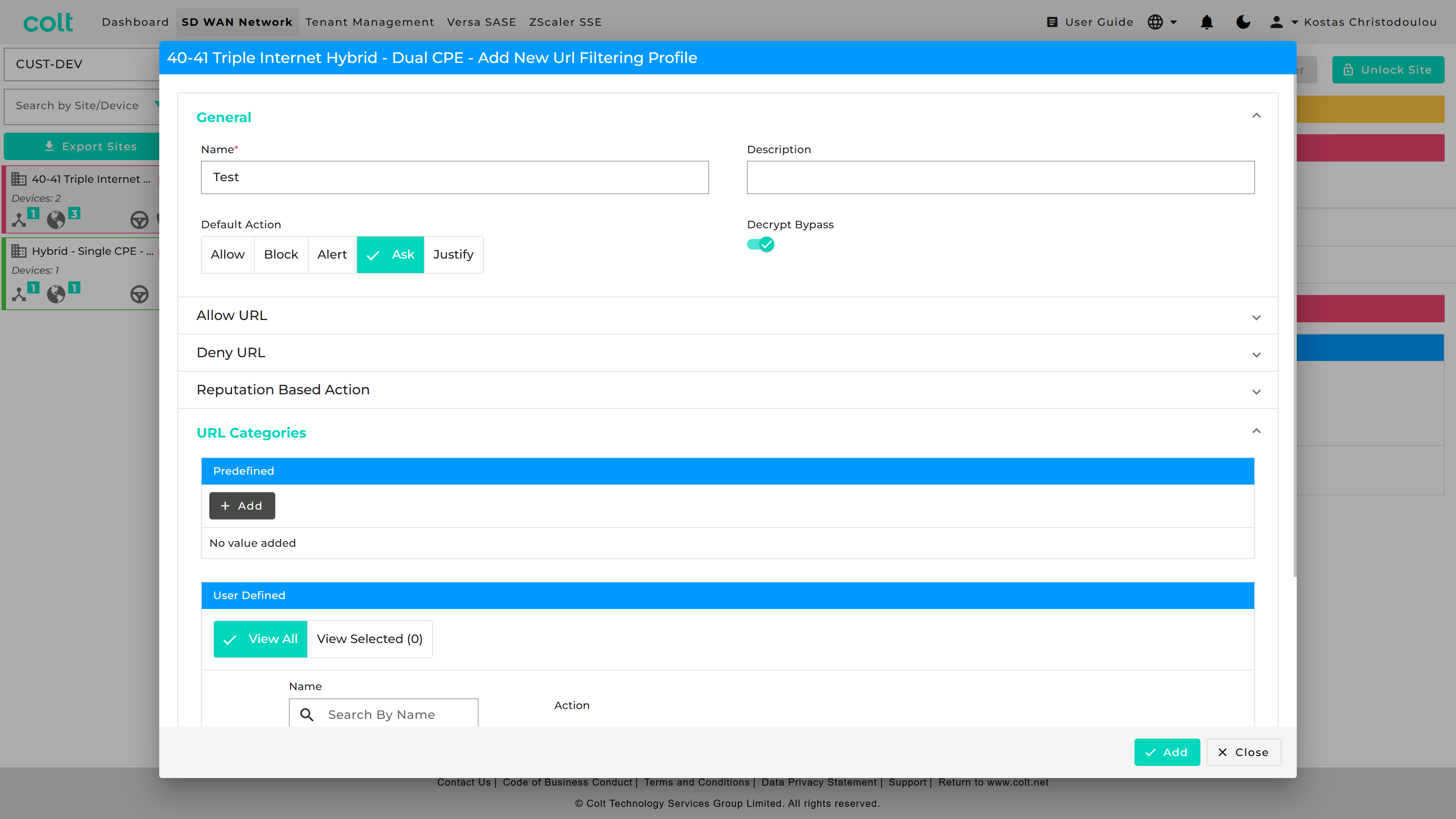Click the Search By Name field
This screenshot has height=819, width=1456.
coord(383,713)
